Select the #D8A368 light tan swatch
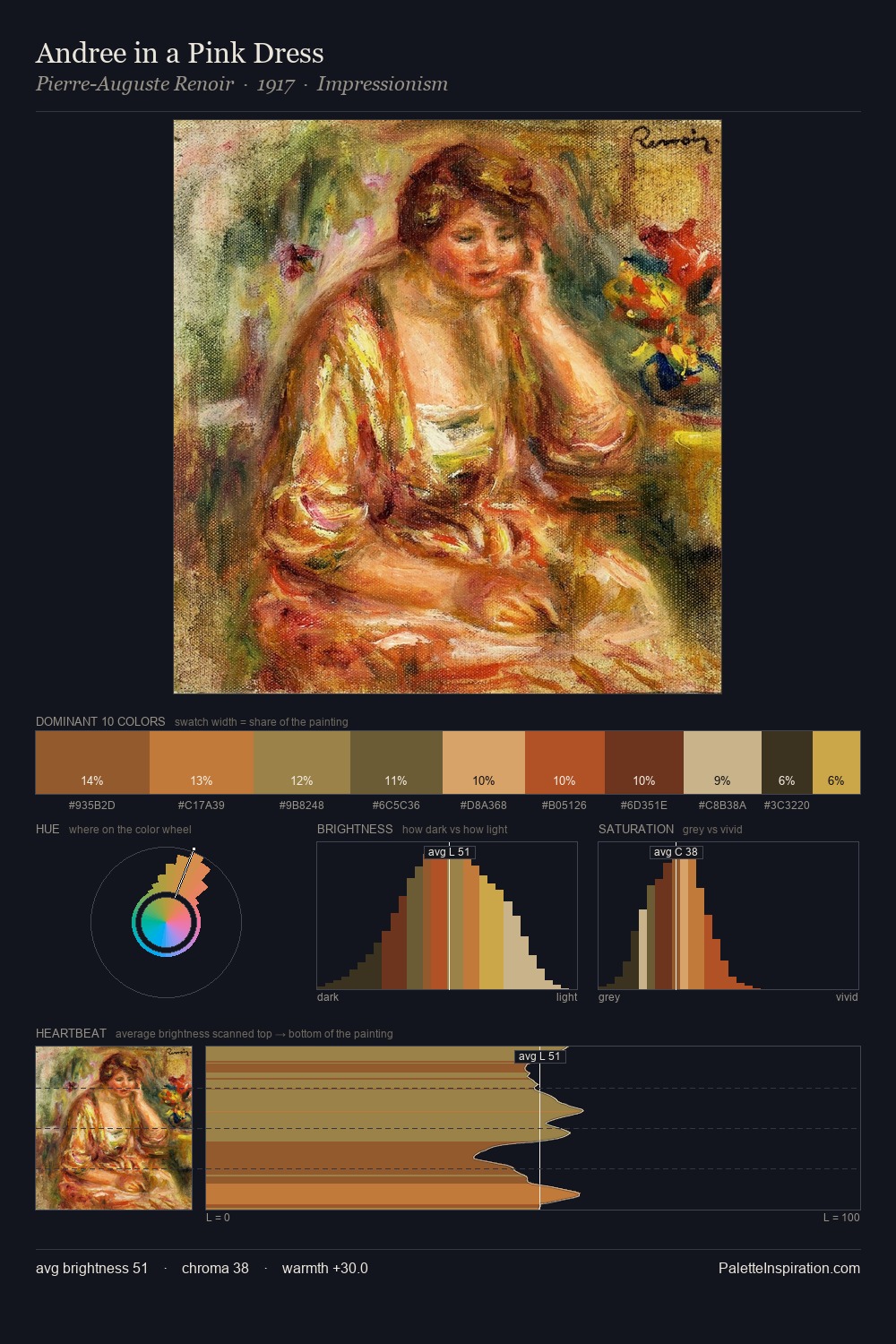The height and width of the screenshot is (1344, 896). click(x=484, y=762)
